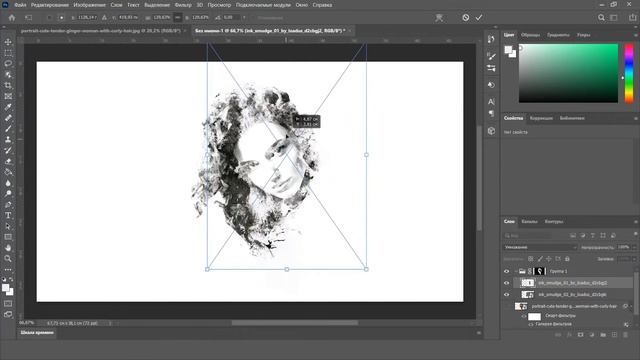Switch to warp mode icon in options bar
640x360 pixels.
click(x=439, y=18)
